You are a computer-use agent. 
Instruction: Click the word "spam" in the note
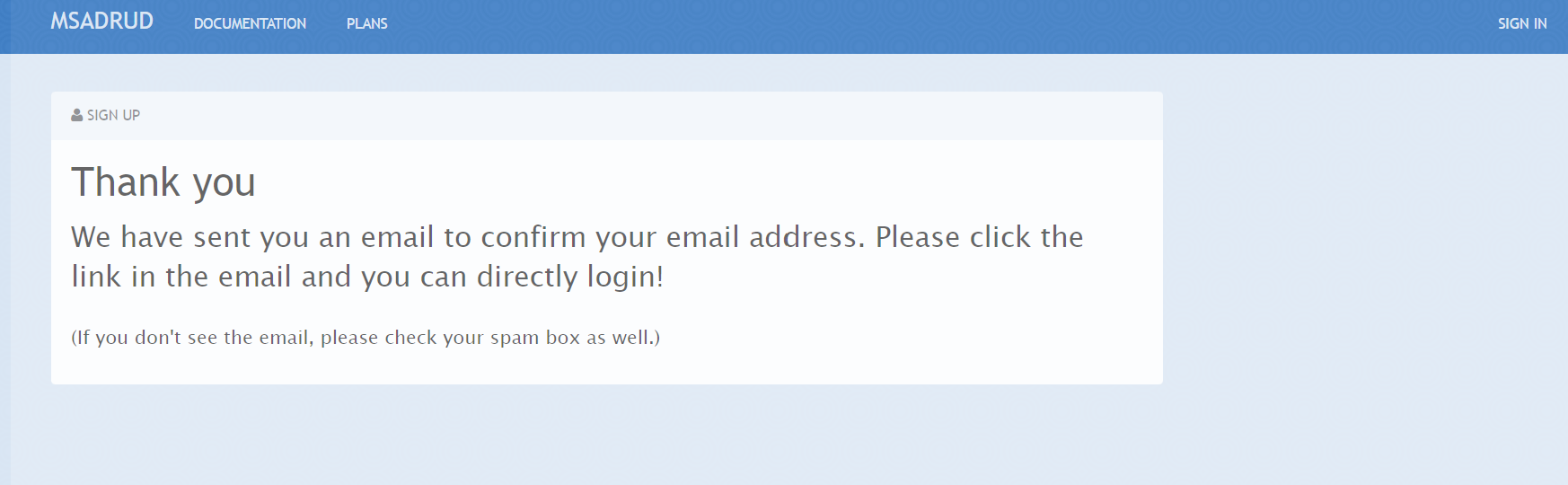(515, 338)
